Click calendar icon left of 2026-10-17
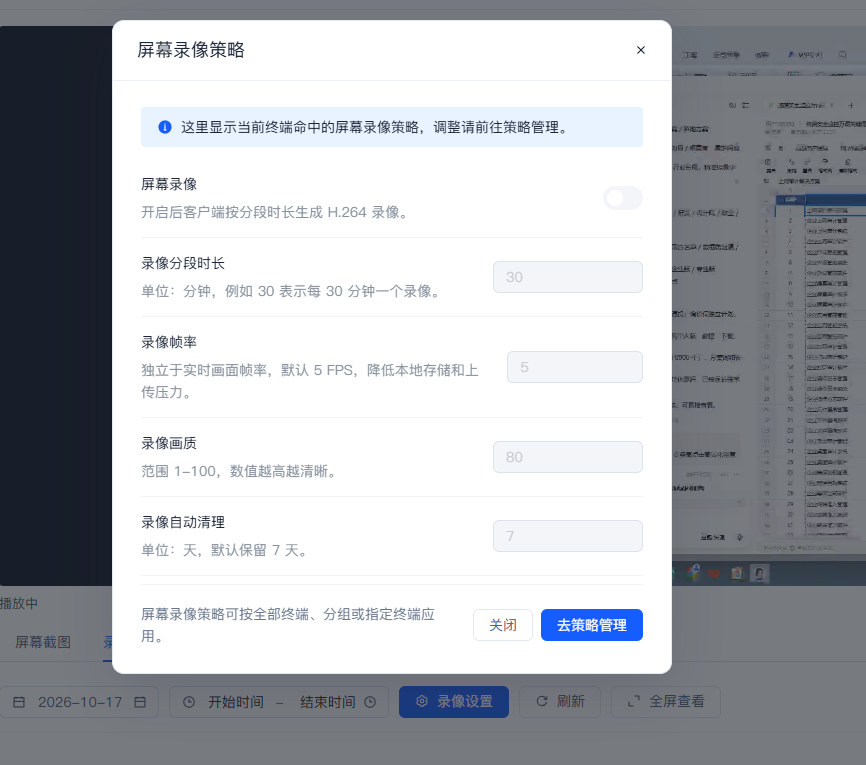The image size is (866, 765). (19, 702)
